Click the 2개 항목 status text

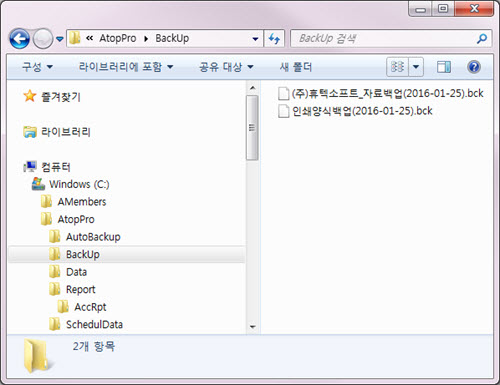pyautogui.click(x=94, y=346)
